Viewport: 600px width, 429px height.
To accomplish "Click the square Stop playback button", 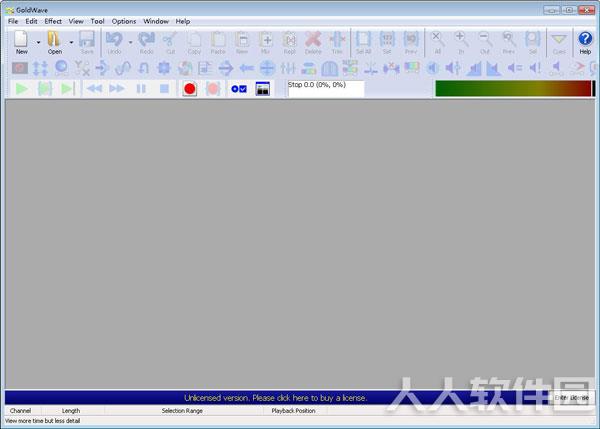I will (164, 89).
